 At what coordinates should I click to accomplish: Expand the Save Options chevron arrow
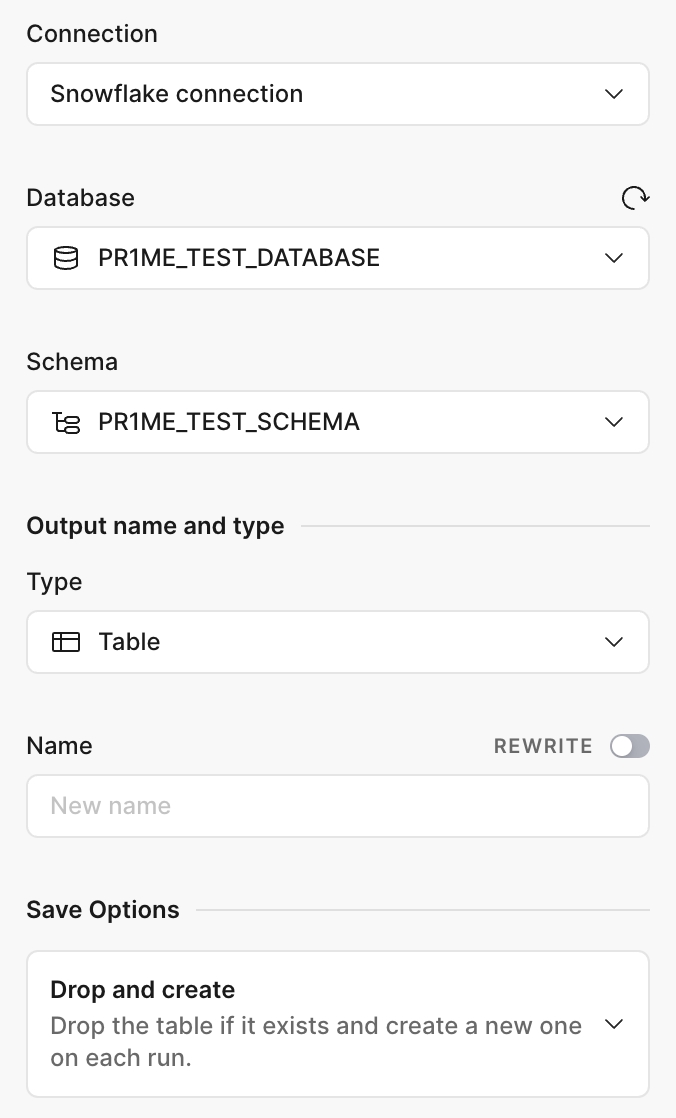(x=614, y=1024)
